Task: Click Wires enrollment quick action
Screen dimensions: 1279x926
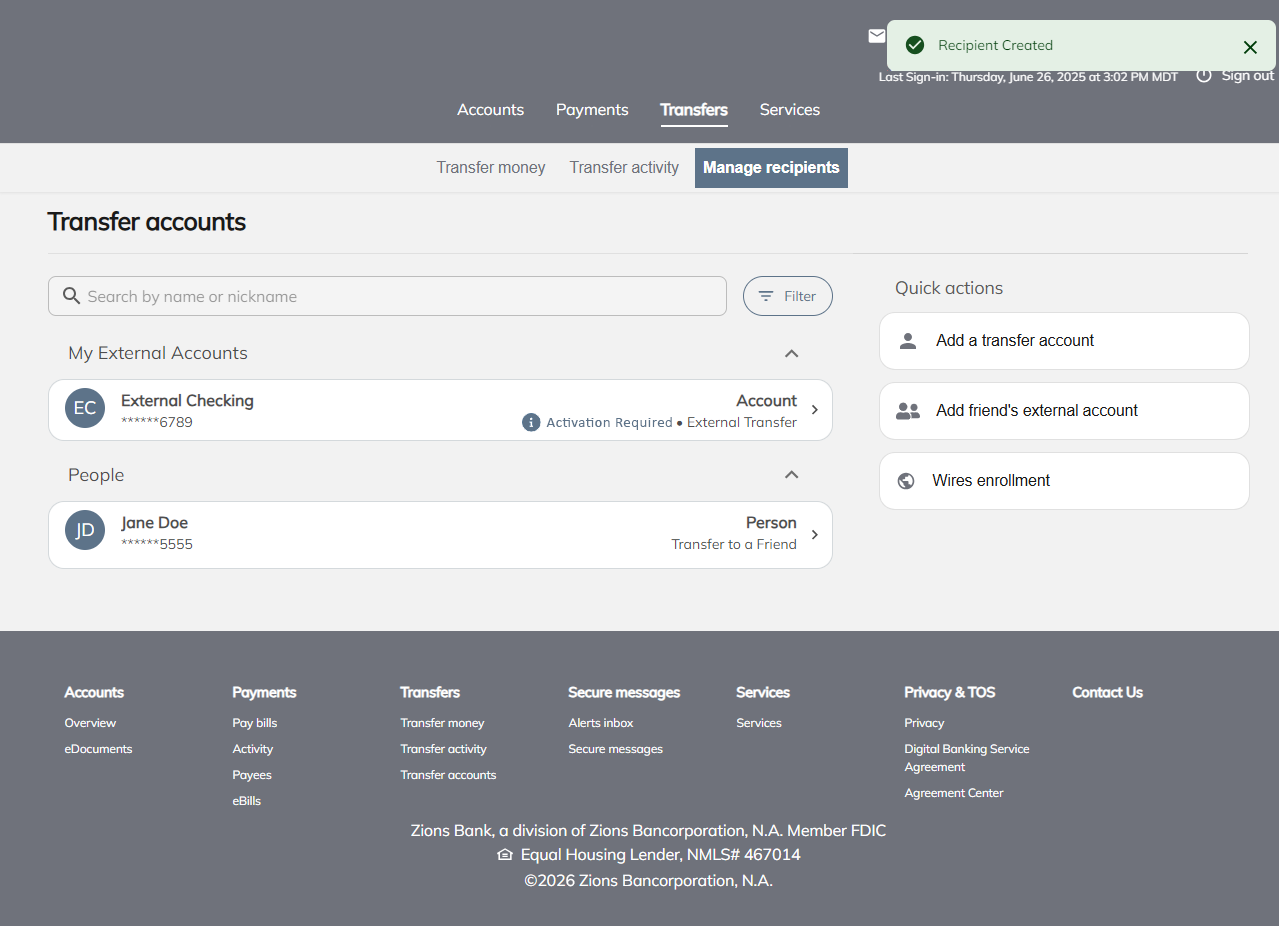Action: coord(1064,481)
